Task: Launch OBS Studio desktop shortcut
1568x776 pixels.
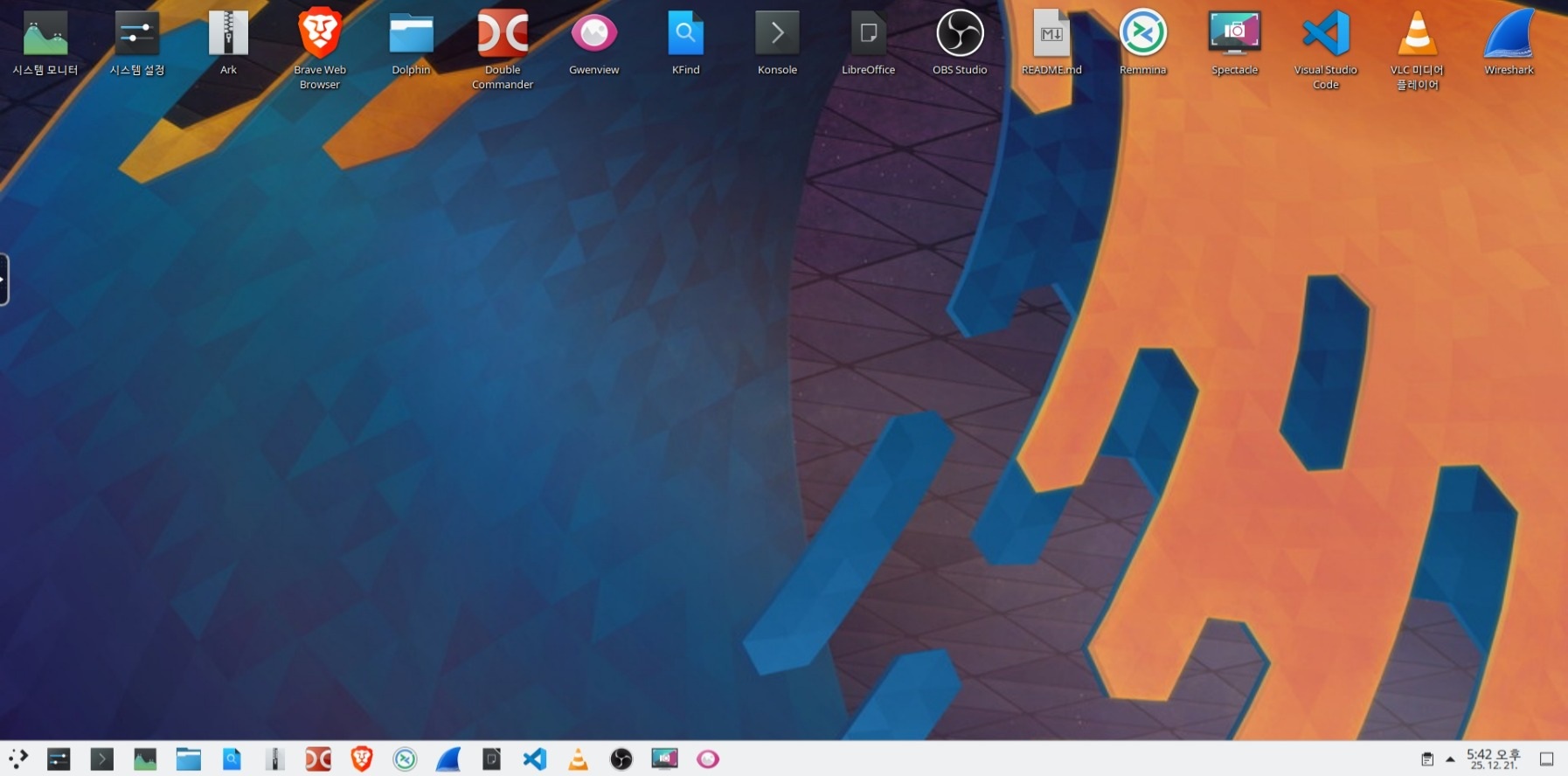Action: (x=960, y=35)
